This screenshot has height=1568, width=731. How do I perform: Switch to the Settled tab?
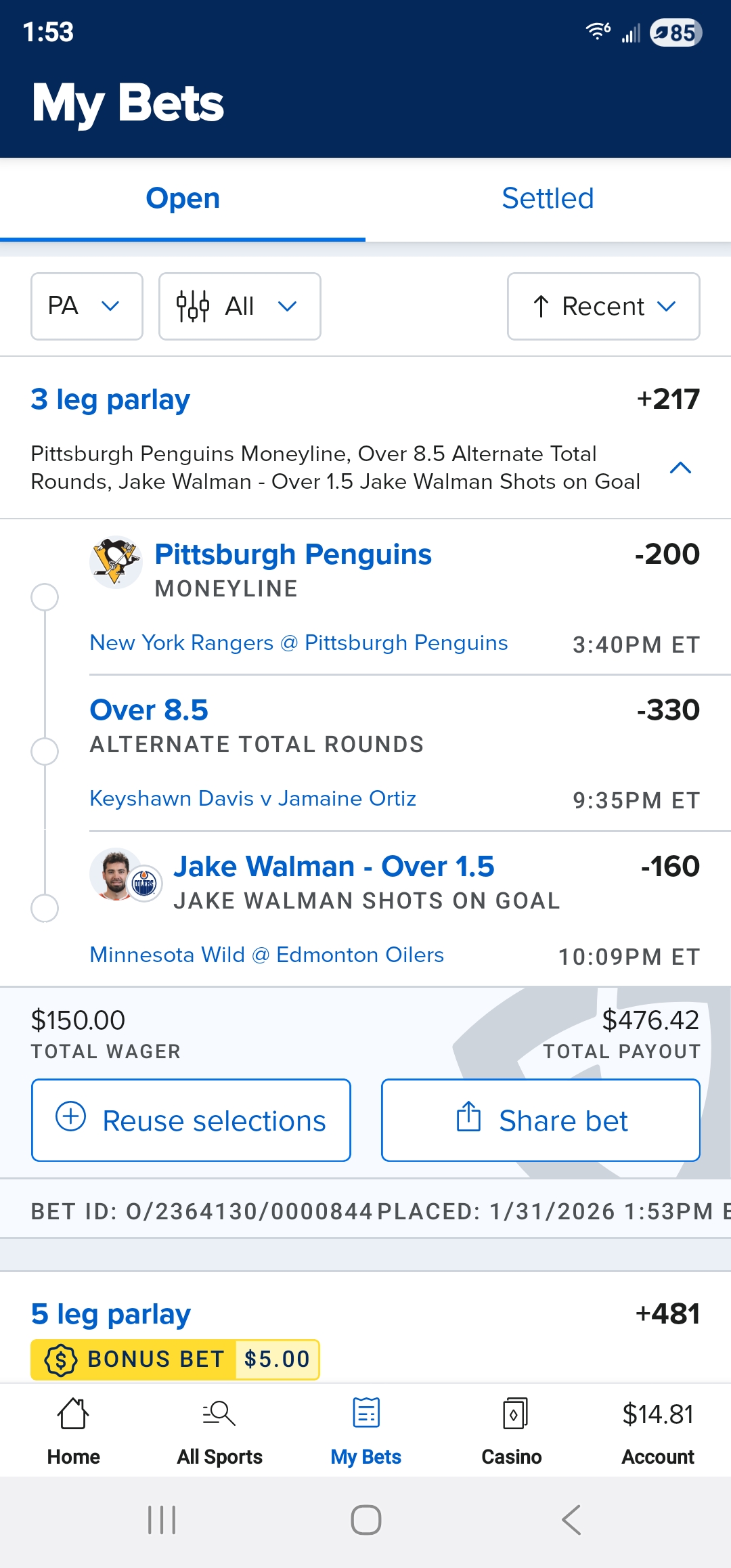(548, 198)
